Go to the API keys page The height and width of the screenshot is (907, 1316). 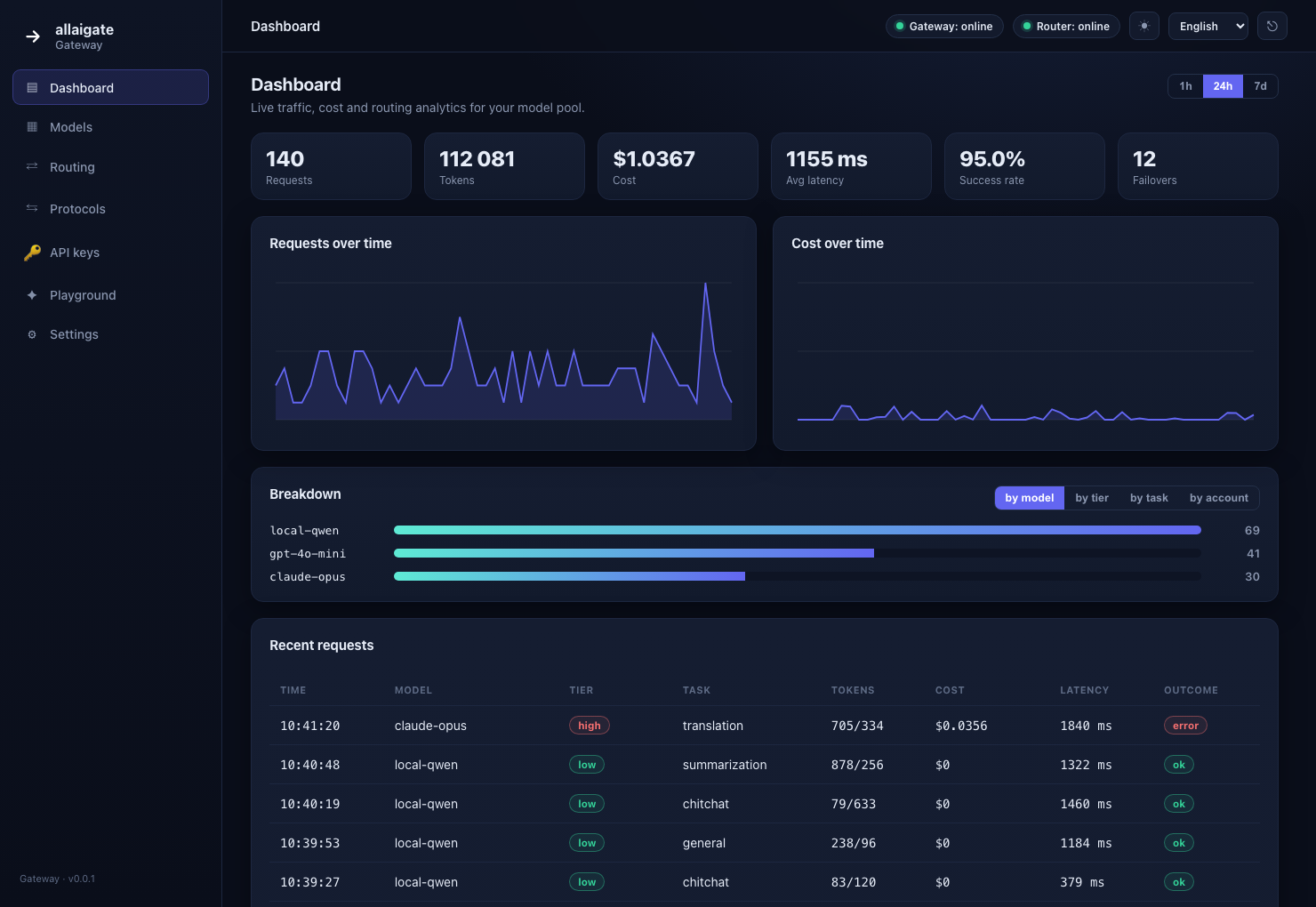(110, 253)
